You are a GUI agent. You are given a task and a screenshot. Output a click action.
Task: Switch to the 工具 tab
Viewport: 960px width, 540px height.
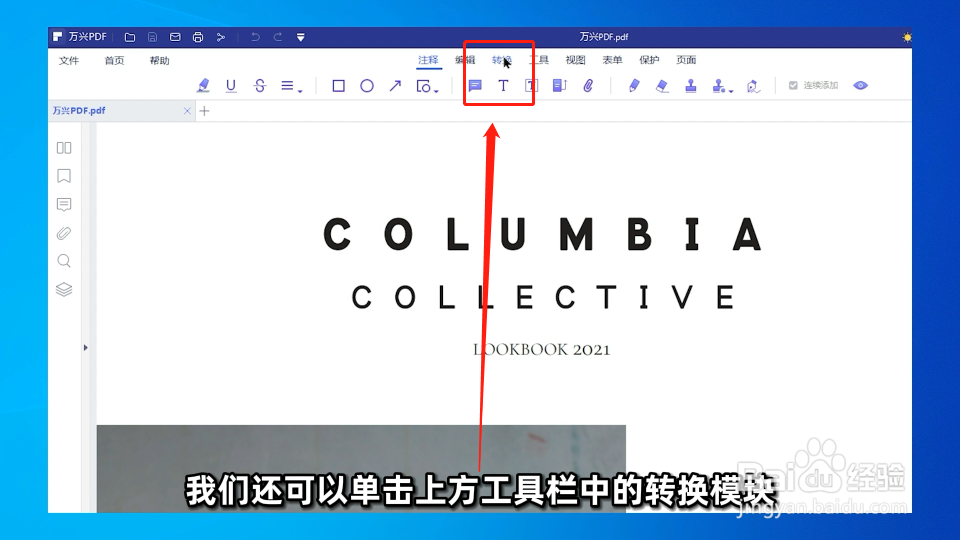tap(539, 60)
